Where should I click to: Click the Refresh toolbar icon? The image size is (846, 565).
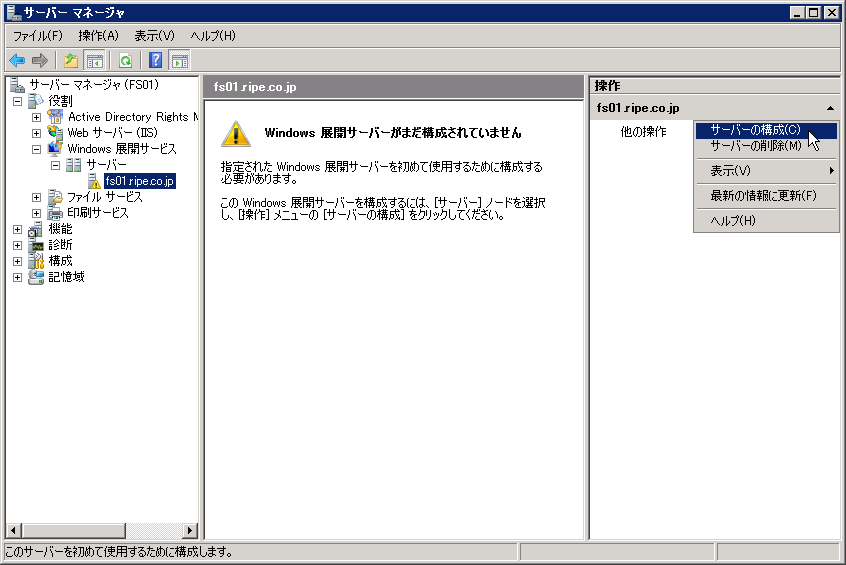(126, 60)
